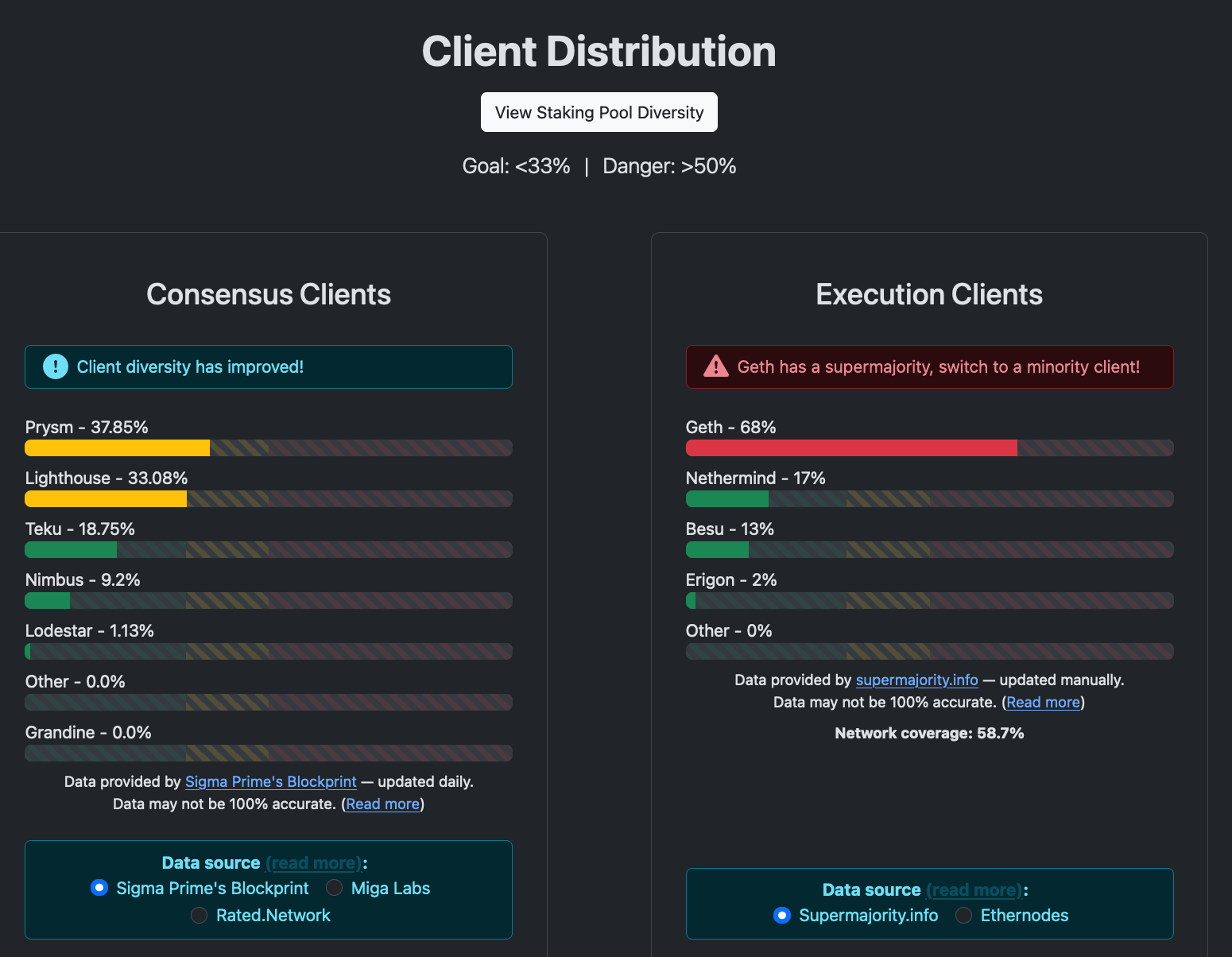The height and width of the screenshot is (957, 1232).
Task: Click the Erigon 2% progress bar
Action: pyautogui.click(x=929, y=600)
